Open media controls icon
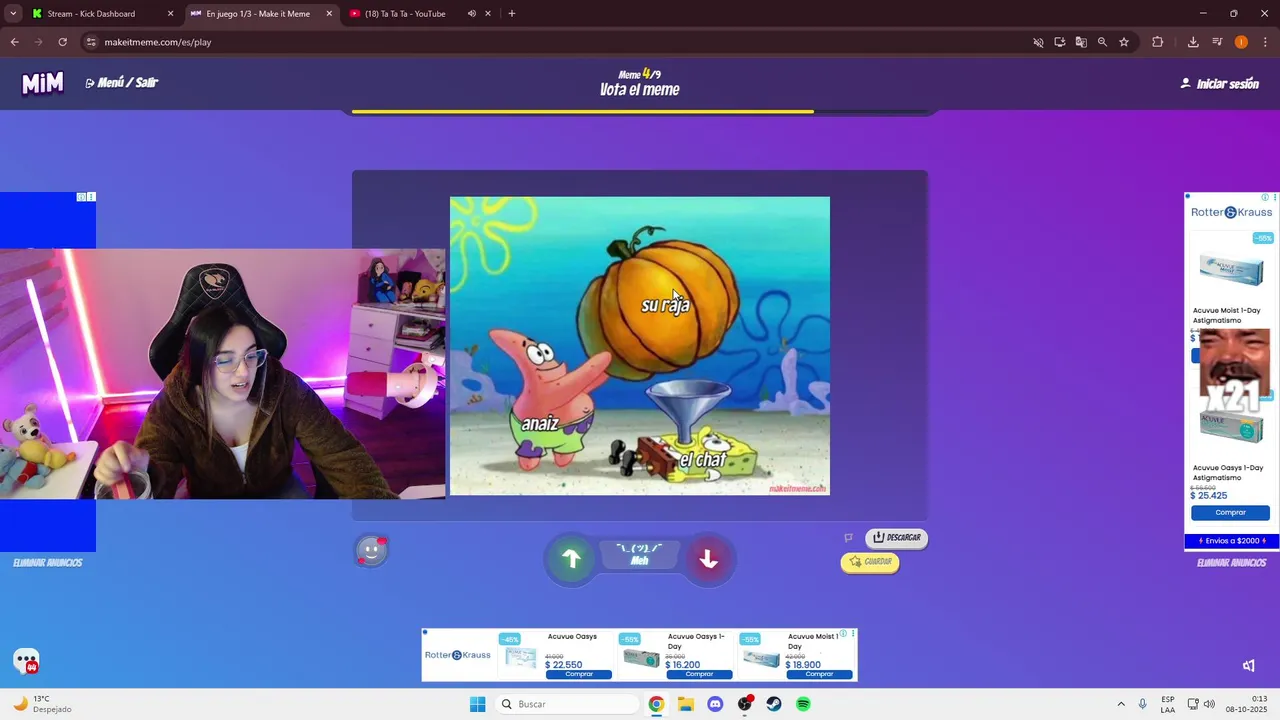 1217,42
